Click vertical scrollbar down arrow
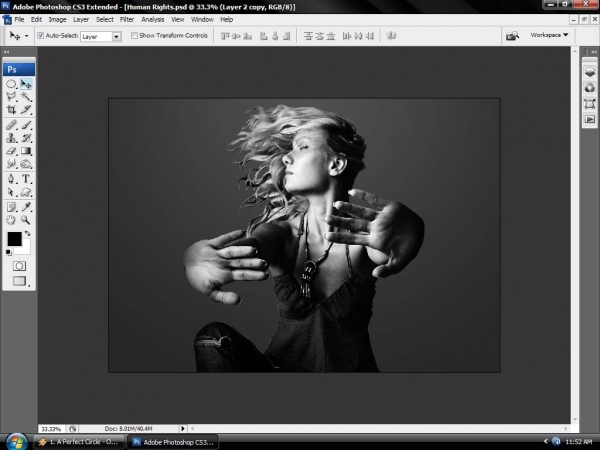600x450 pixels. click(574, 420)
